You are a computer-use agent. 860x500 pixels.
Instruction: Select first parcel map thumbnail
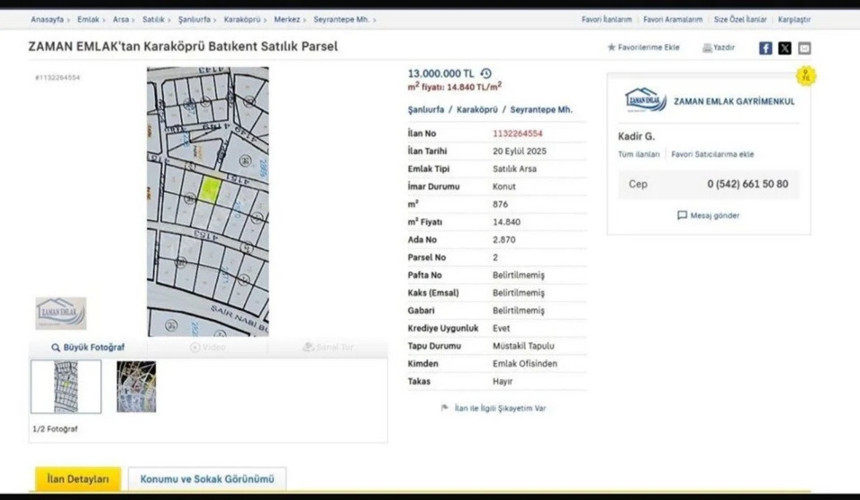coord(66,387)
